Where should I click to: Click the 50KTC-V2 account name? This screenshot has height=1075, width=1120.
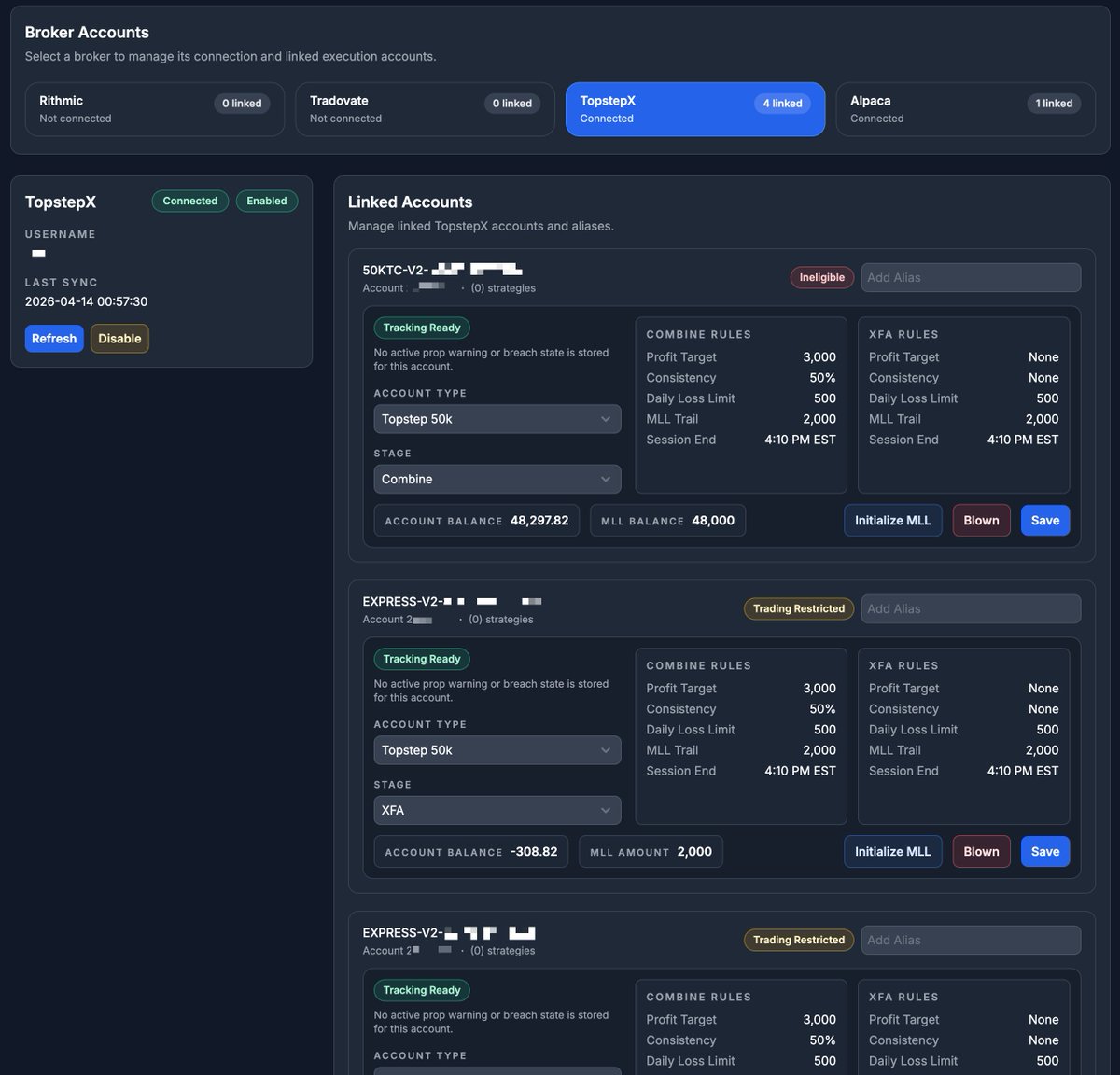(441, 271)
